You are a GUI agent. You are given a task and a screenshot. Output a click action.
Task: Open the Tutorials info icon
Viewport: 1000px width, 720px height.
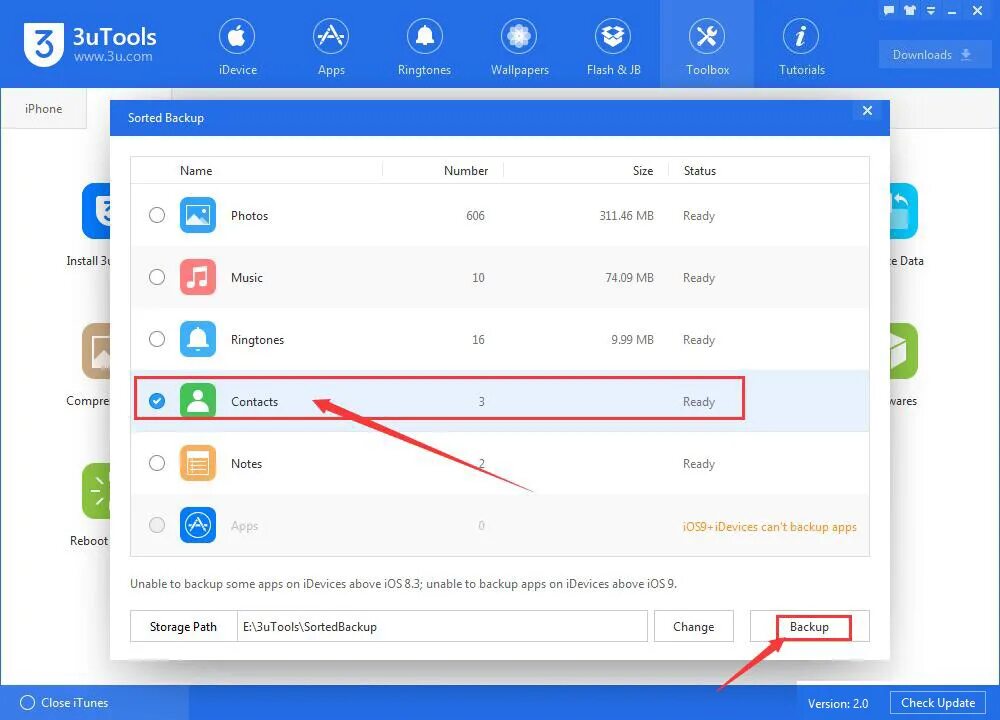[x=801, y=36]
